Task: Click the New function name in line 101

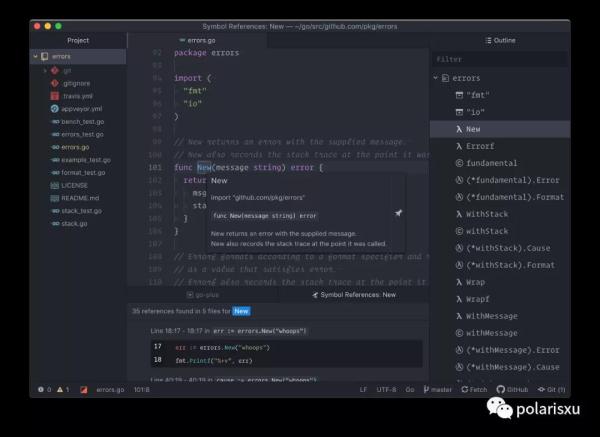Action: click(204, 167)
